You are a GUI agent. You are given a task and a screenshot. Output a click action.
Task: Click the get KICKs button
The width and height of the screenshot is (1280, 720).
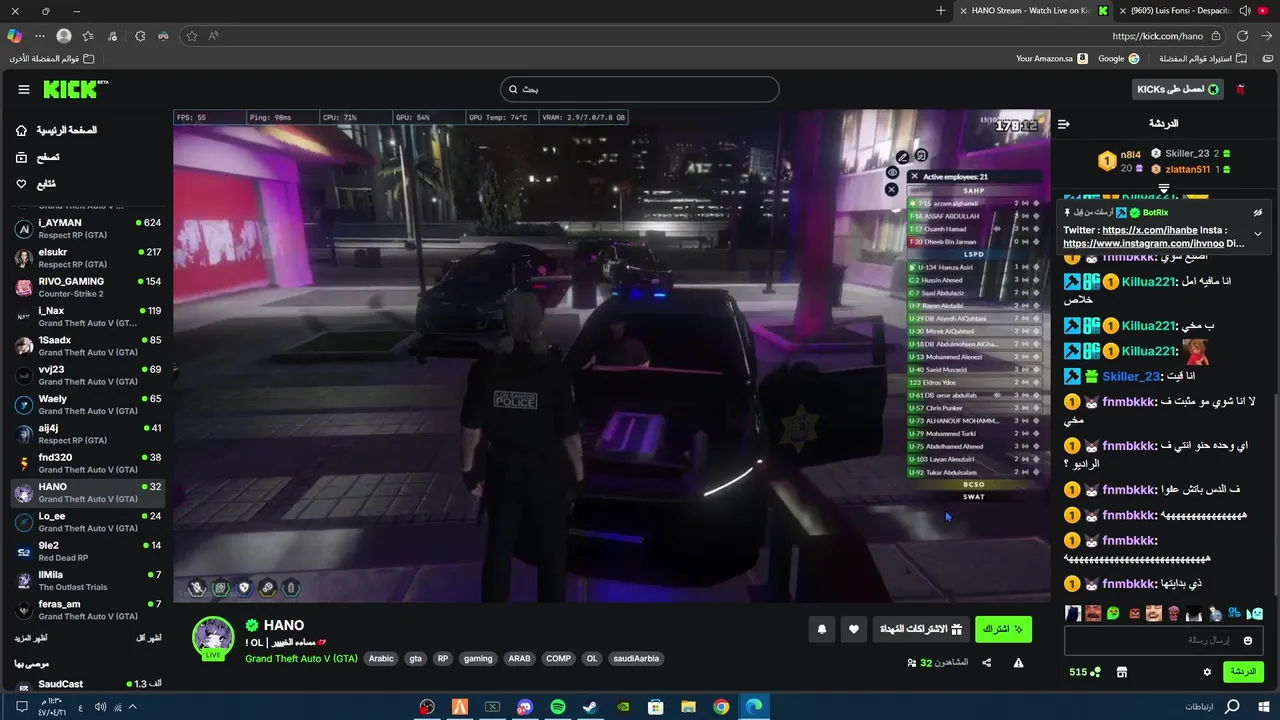pos(1177,89)
